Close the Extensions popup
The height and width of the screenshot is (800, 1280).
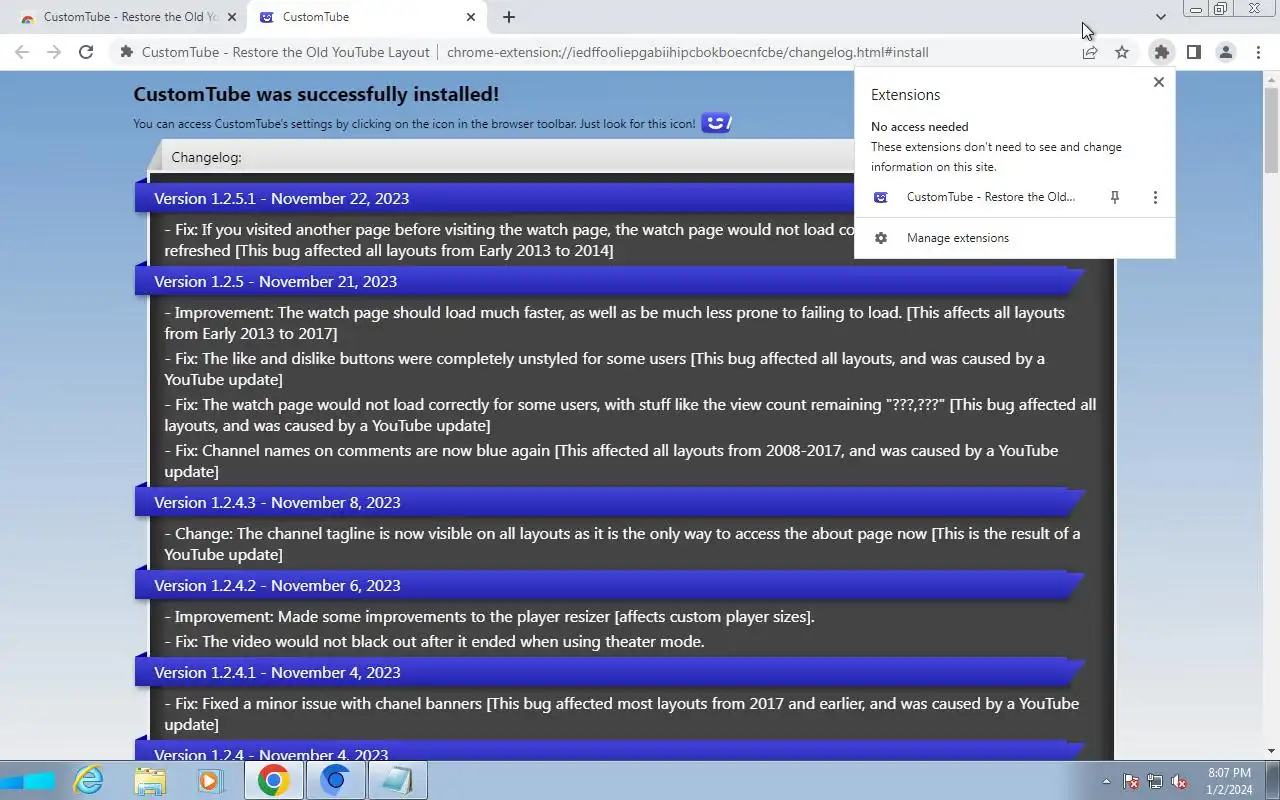[1158, 82]
